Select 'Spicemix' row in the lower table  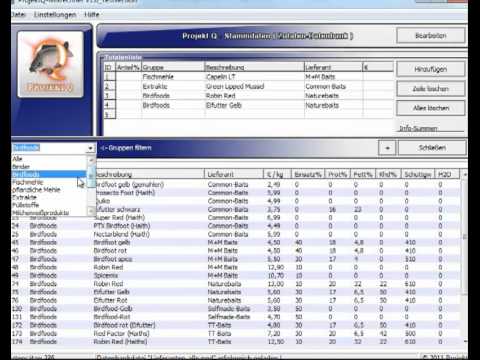(235, 275)
